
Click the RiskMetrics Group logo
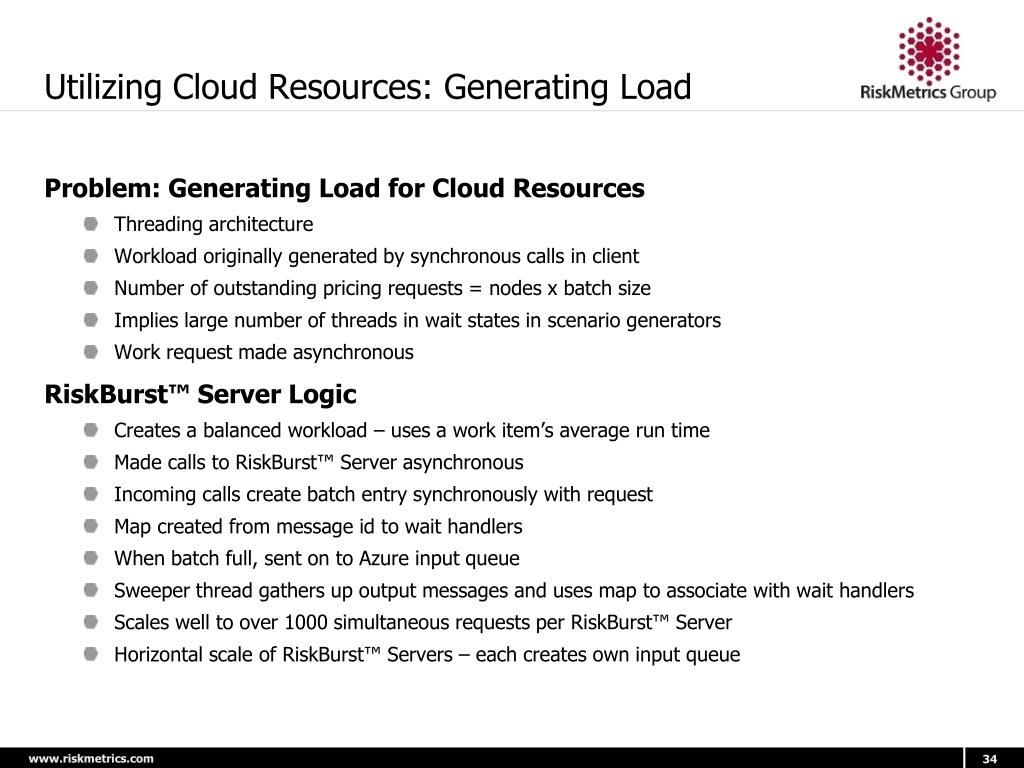point(928,59)
